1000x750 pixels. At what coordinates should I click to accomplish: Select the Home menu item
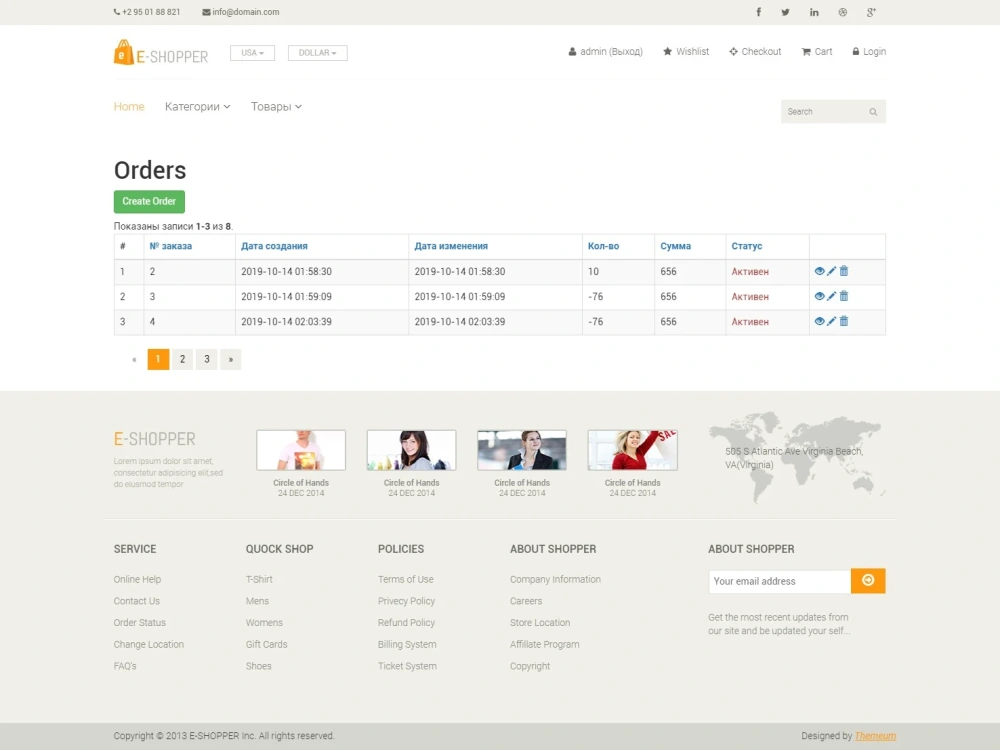(128, 106)
